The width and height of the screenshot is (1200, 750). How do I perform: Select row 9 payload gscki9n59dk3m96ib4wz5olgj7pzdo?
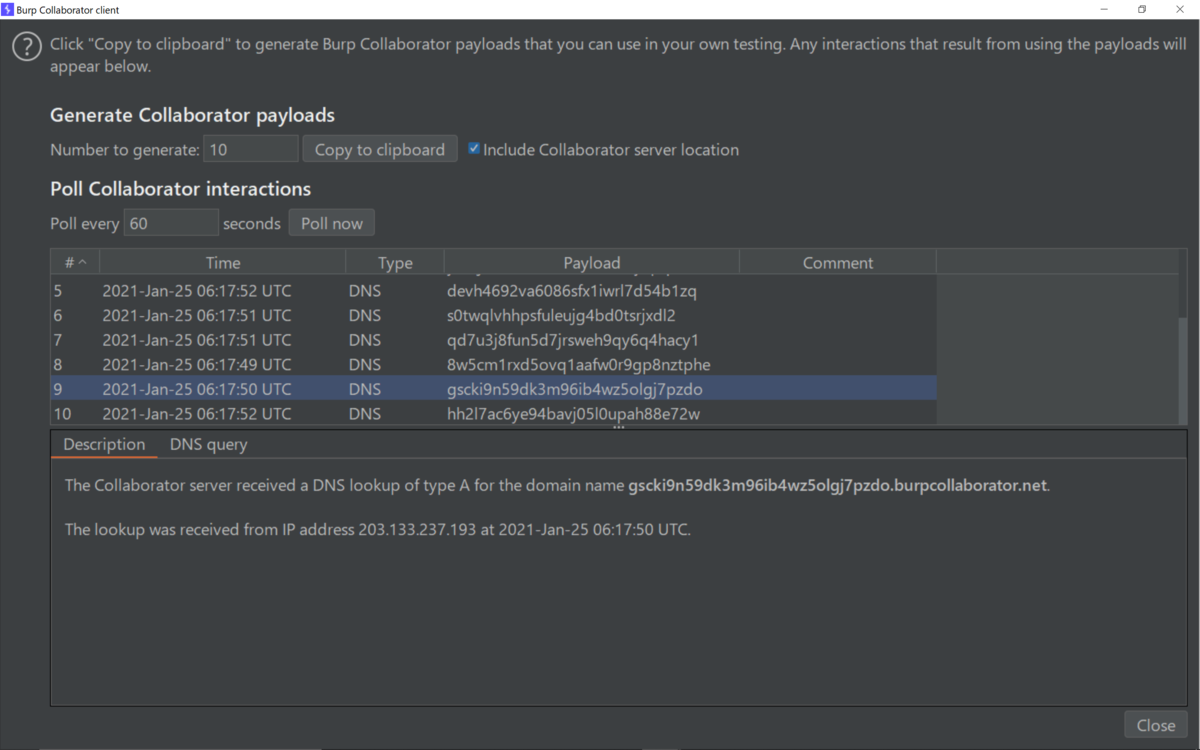(575, 389)
